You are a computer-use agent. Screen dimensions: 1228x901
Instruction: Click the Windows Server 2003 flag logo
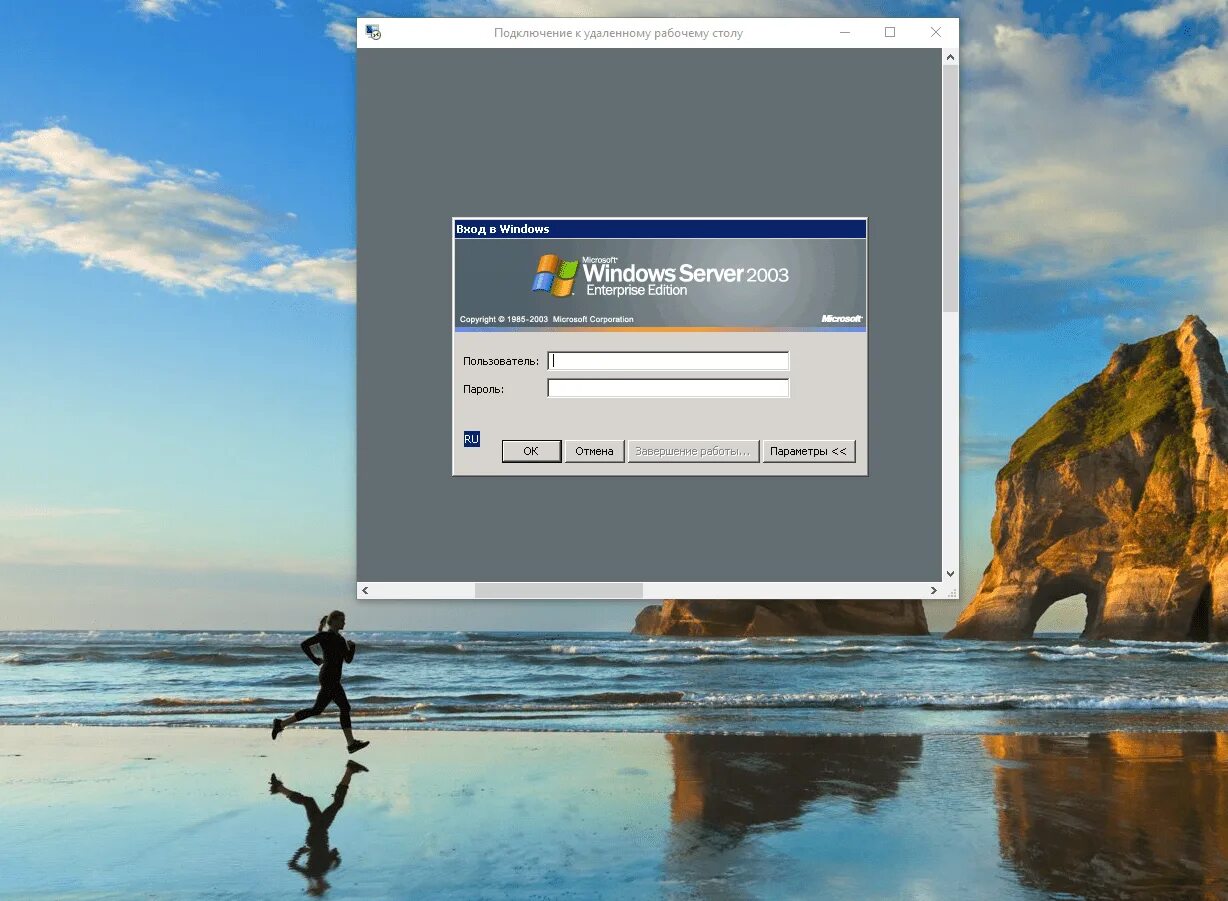point(555,275)
